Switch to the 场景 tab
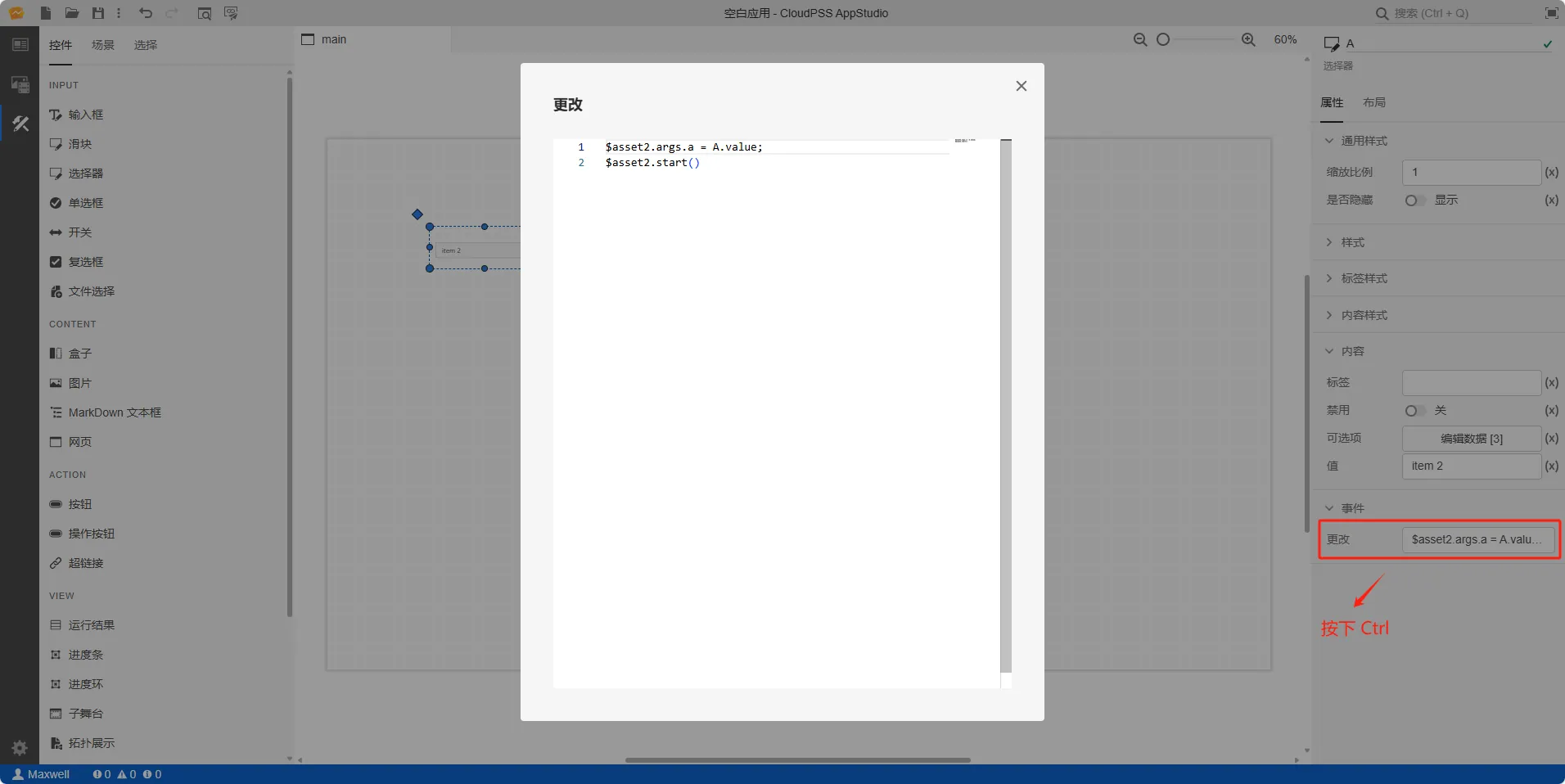Viewport: 1565px width, 784px height. tap(103, 45)
